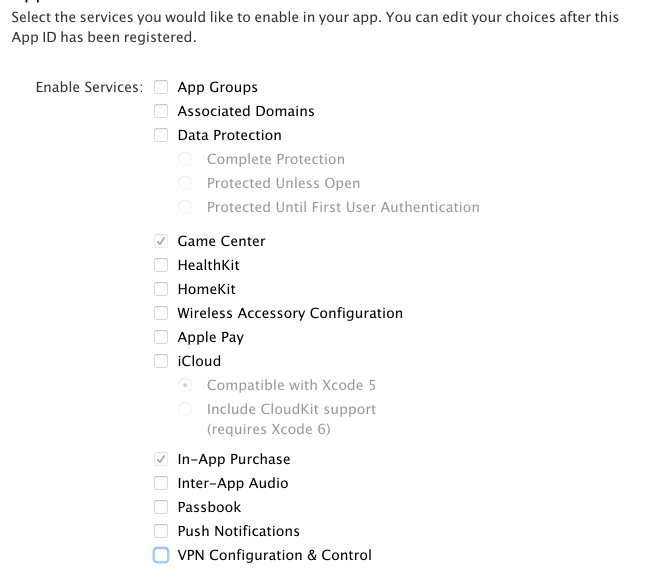Enable the iCloud checkbox
656x585 pixels.
tap(161, 361)
